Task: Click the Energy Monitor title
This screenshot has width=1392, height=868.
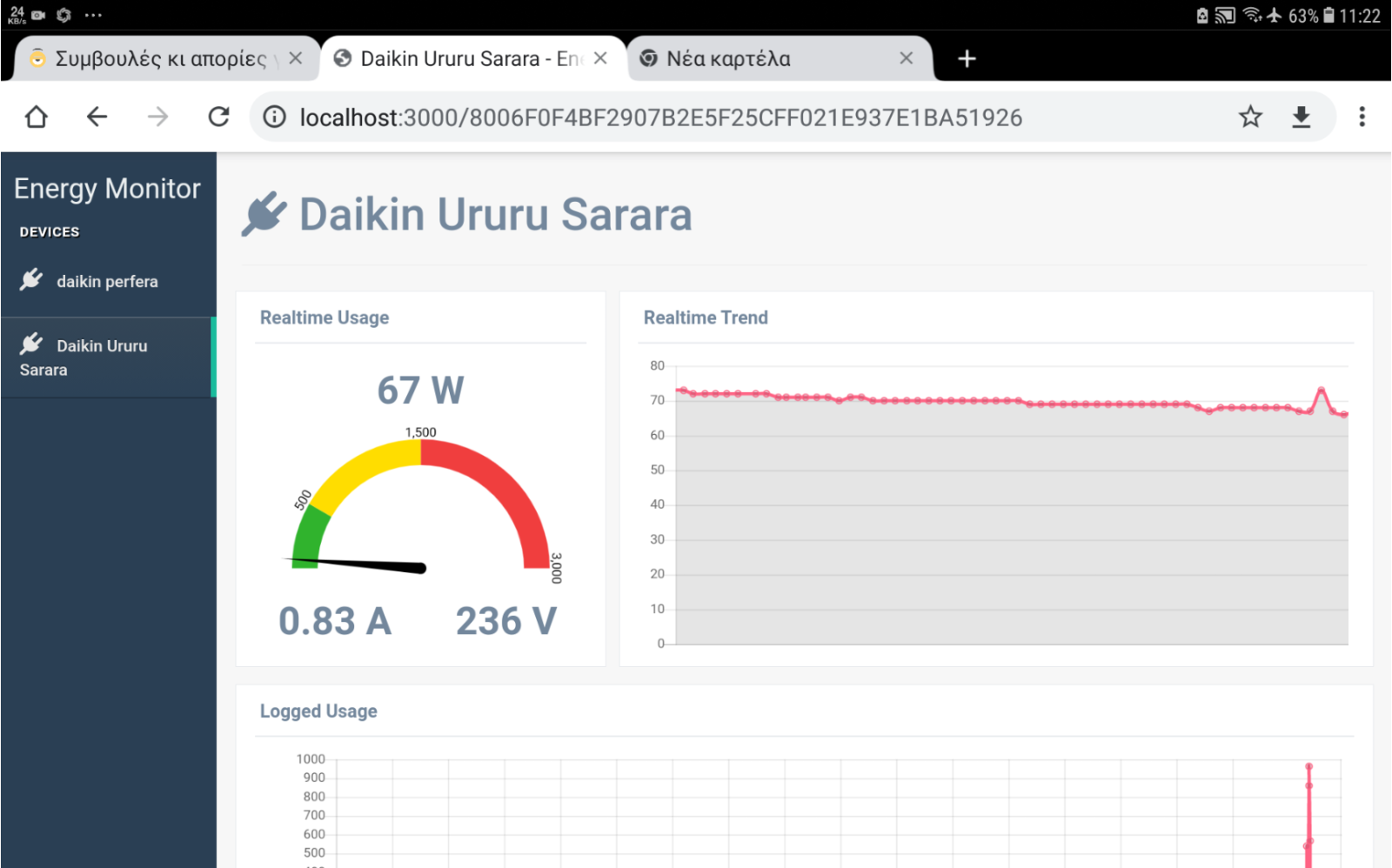Action: (x=107, y=189)
